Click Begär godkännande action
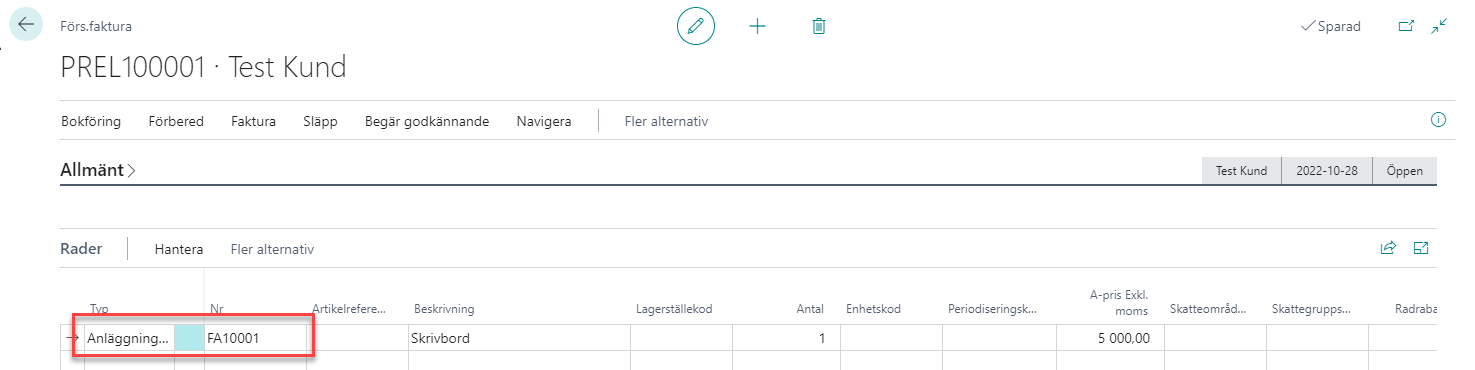The width and height of the screenshot is (1475, 370). point(427,121)
